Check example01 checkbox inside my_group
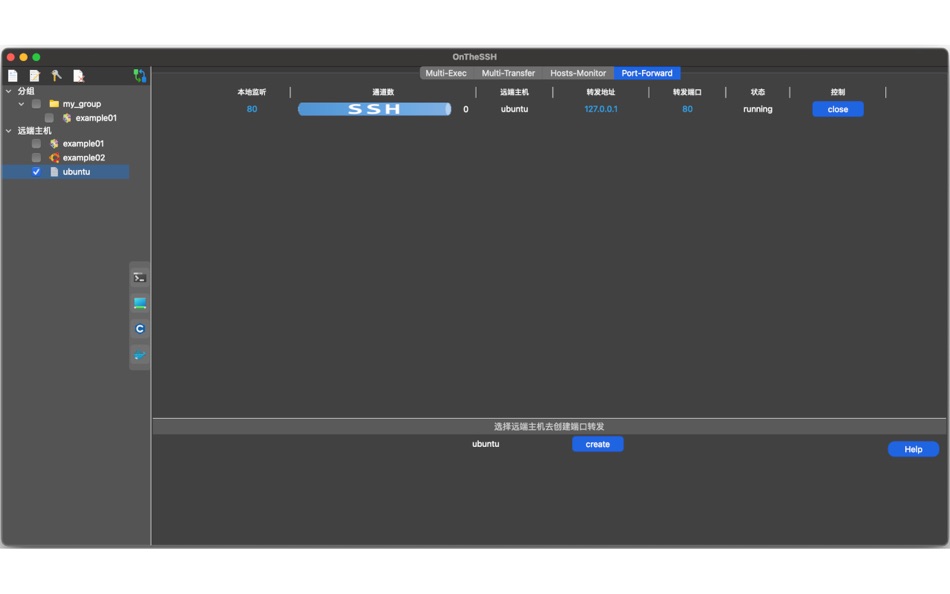 pos(49,118)
